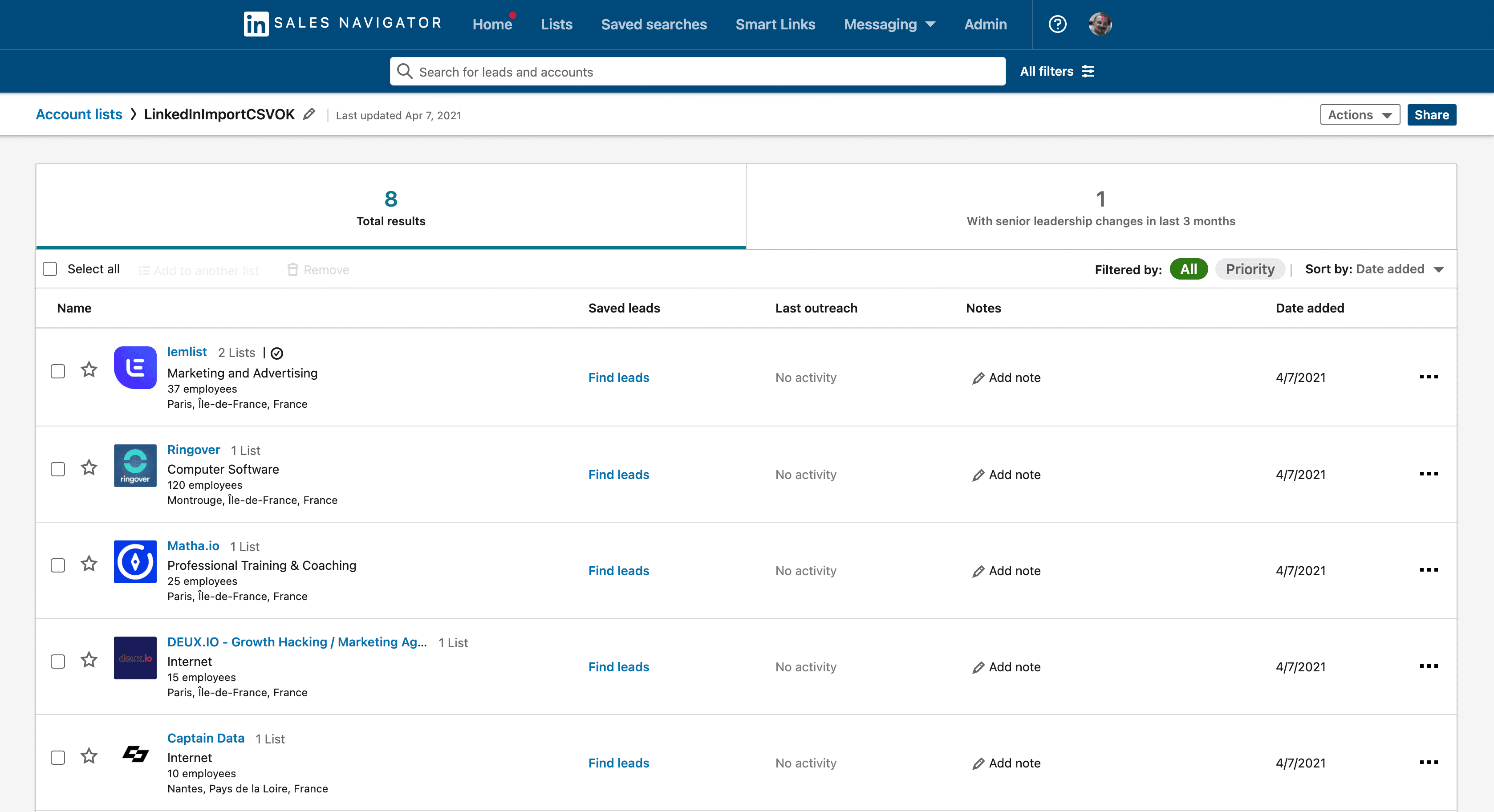Find leads for Matha.io
This screenshot has width=1494, height=812.
tap(619, 571)
